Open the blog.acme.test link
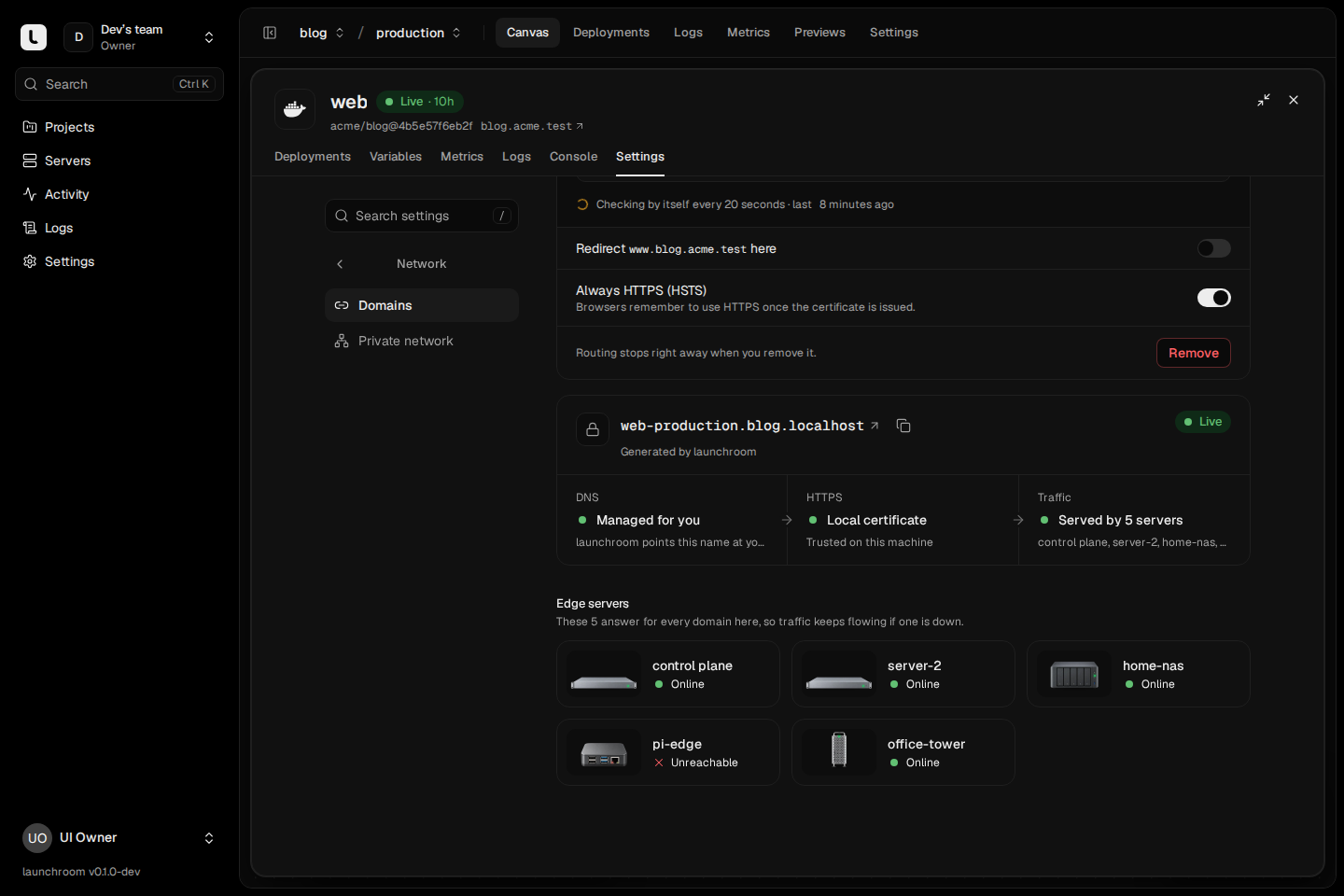1344x896 pixels. 532,126
